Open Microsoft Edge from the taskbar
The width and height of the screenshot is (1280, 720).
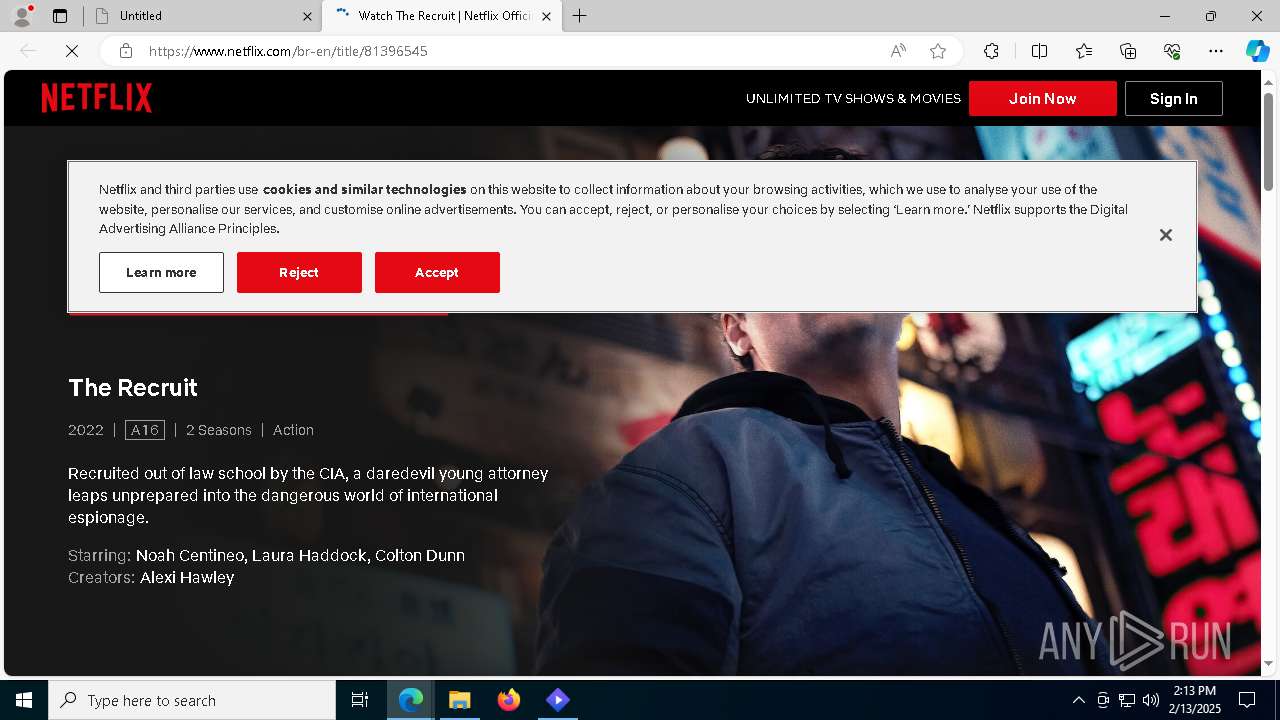point(411,700)
